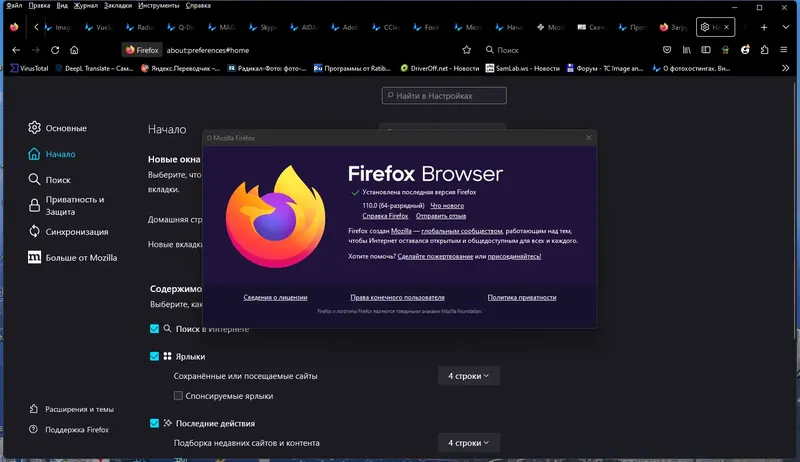
Task: Uncheck the Последние действия checkbox
Action: click(155, 423)
